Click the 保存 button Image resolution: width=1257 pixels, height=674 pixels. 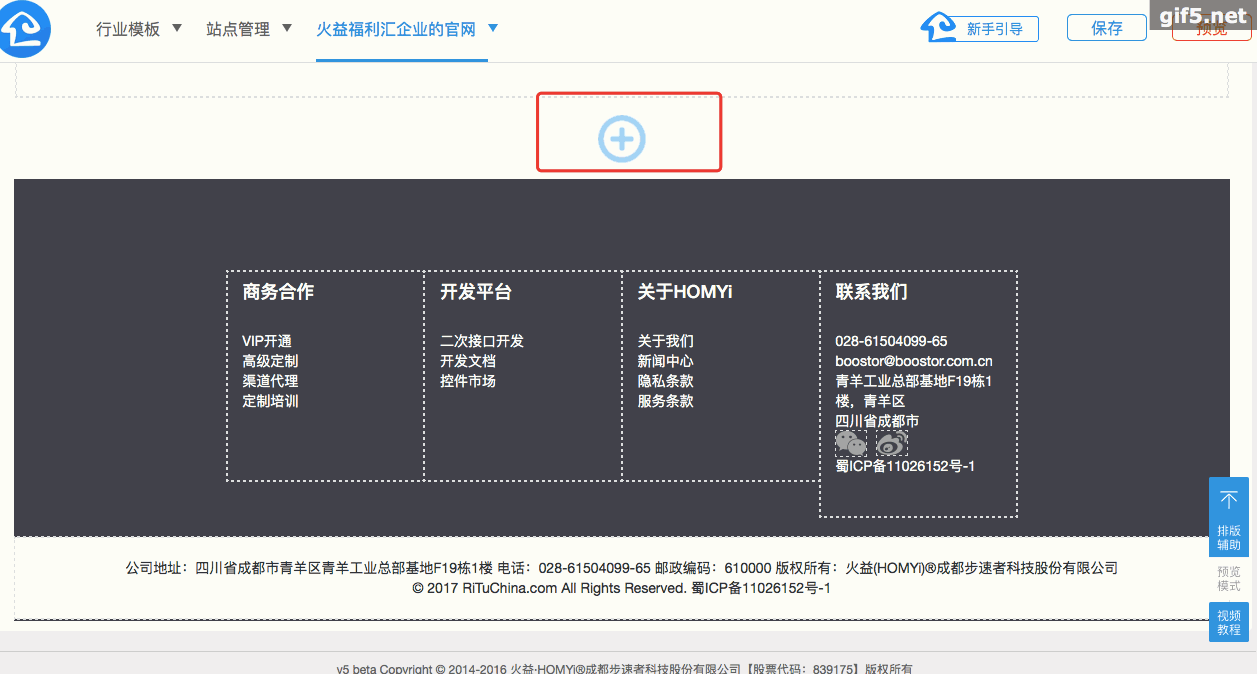pos(1107,28)
